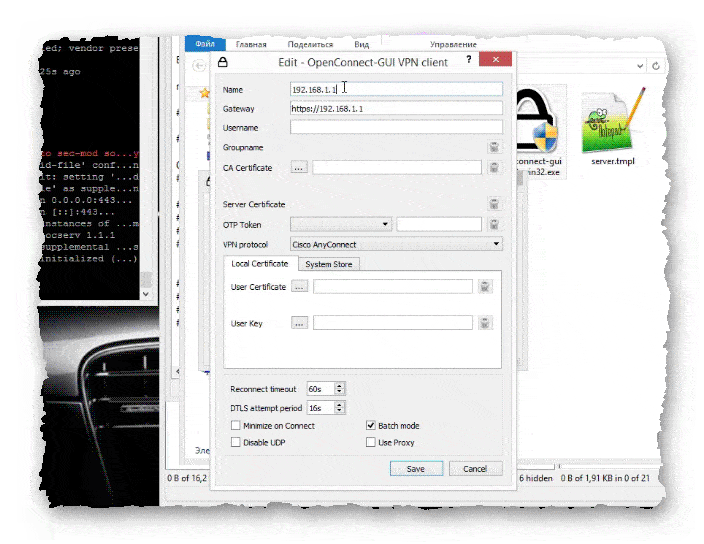
Task: Select the server.tmpl file icon in Explorer
Action: [612, 121]
